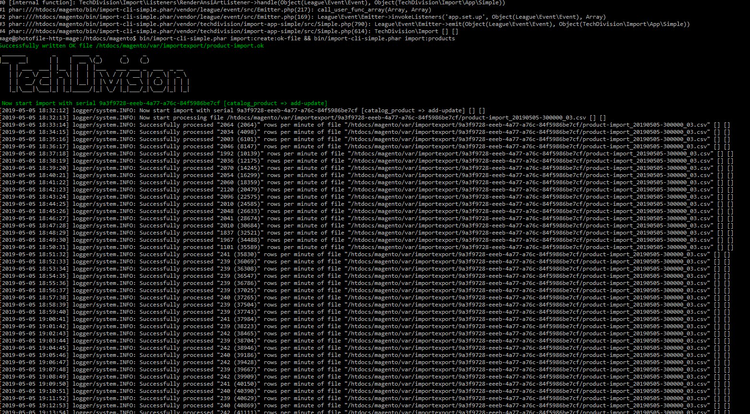Click the row with "2070 (14245)"
This screenshot has height=414, width=750.
[366, 168]
